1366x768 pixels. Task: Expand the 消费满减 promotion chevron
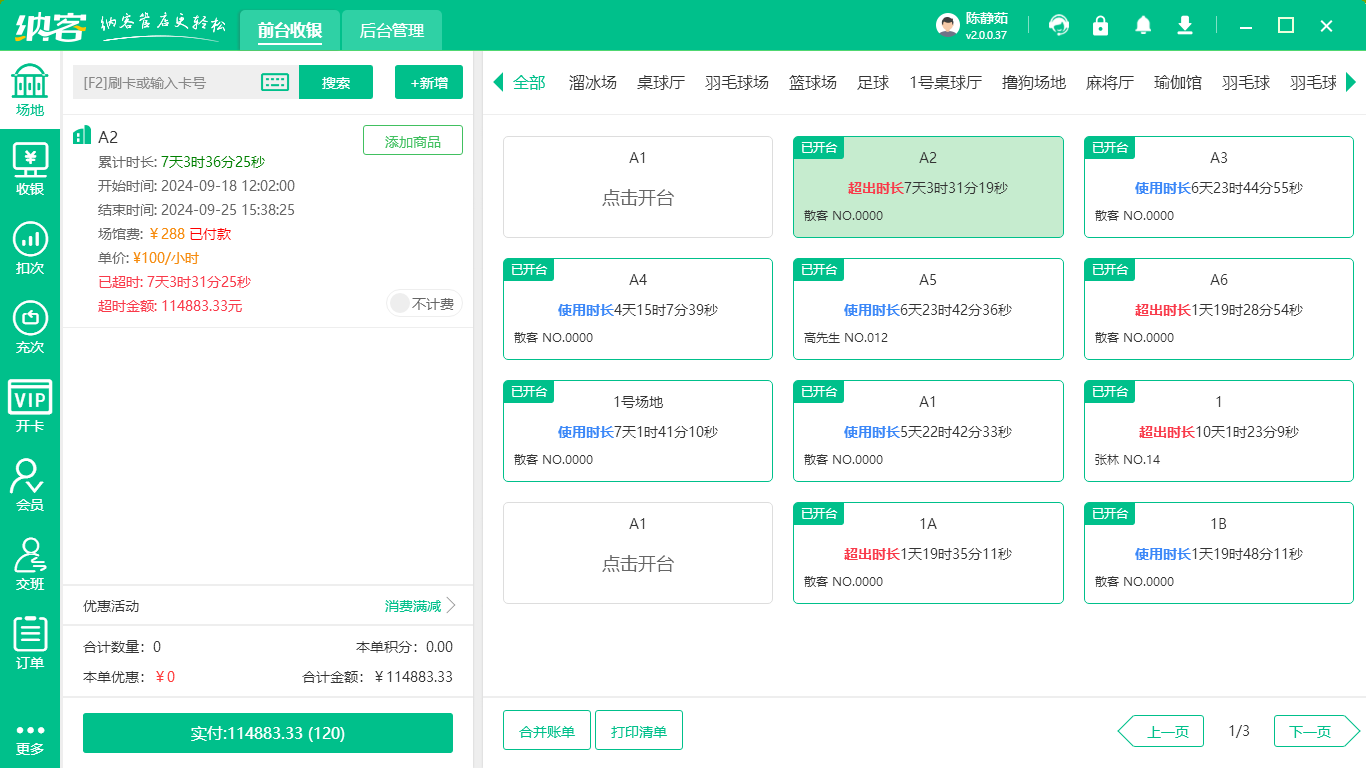click(x=450, y=606)
